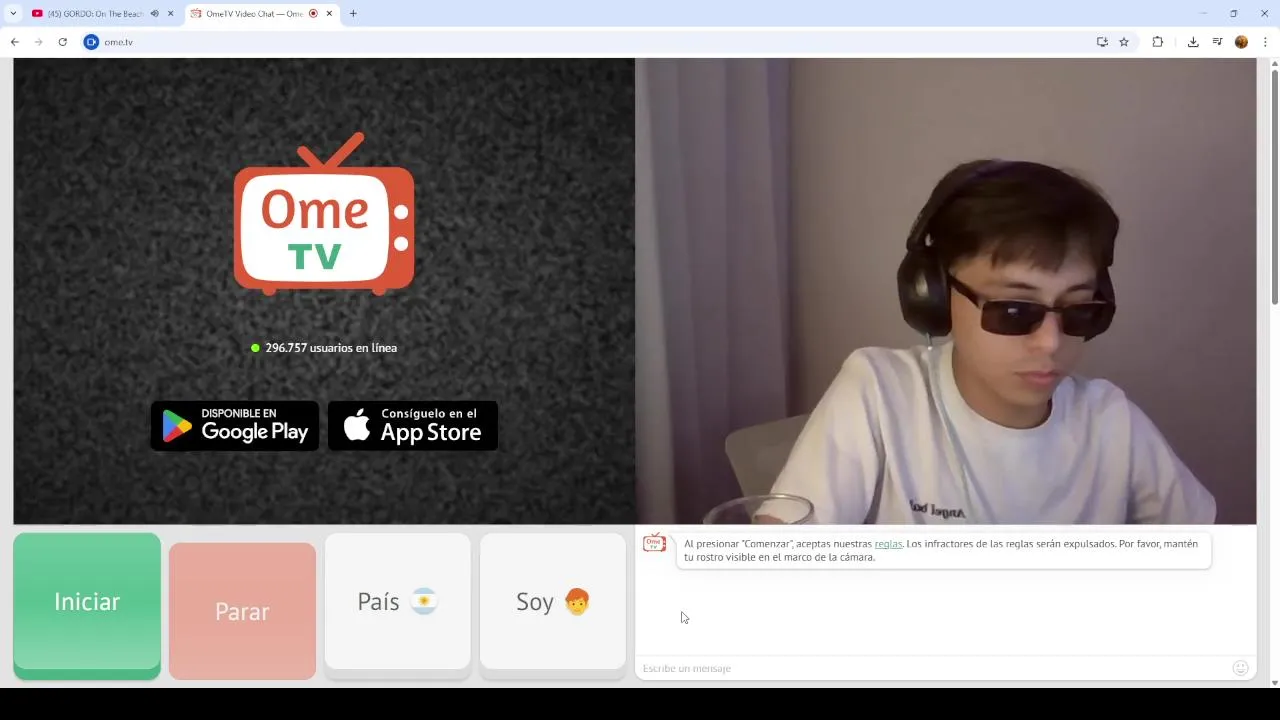This screenshot has height=720, width=1280.
Task: Select the OmeTV Video Chat tab
Action: (x=254, y=14)
